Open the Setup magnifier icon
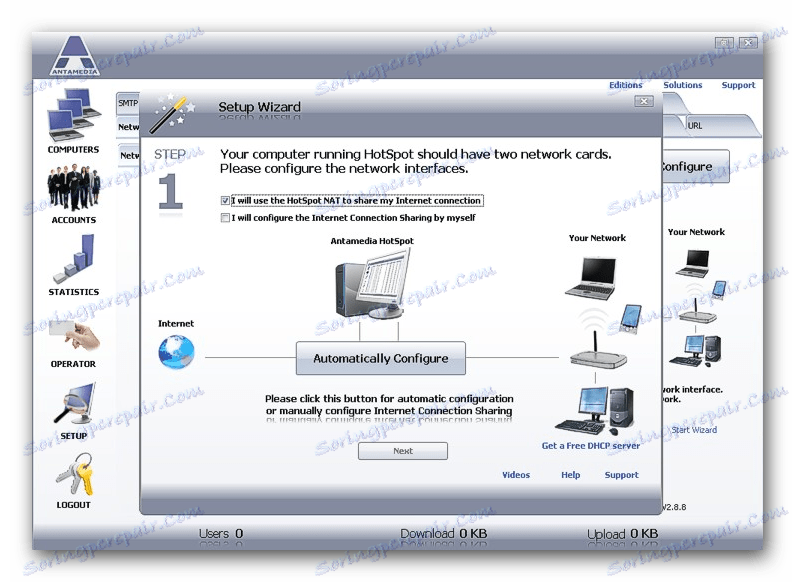Viewport: 795px width, 582px height. click(74, 404)
